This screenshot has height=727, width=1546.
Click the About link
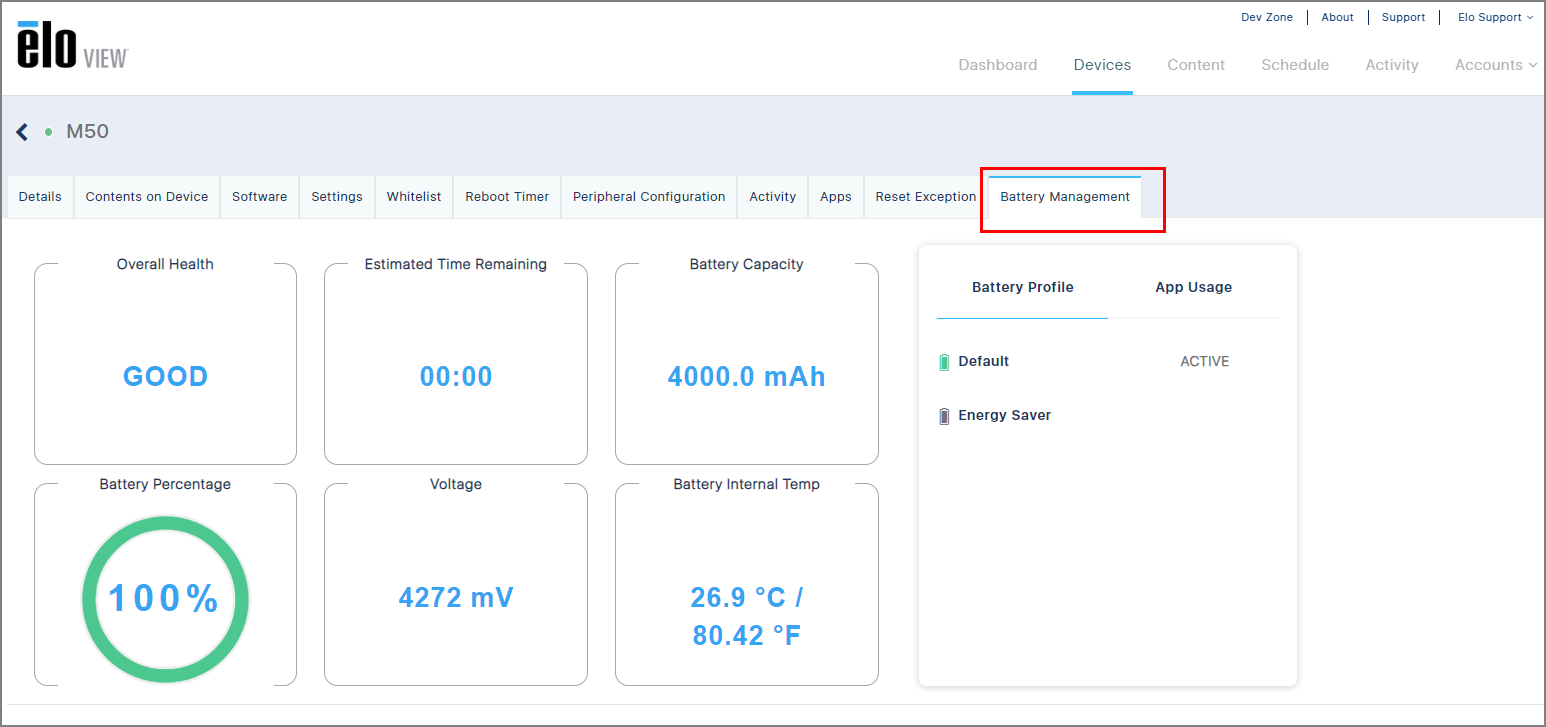click(x=1338, y=17)
